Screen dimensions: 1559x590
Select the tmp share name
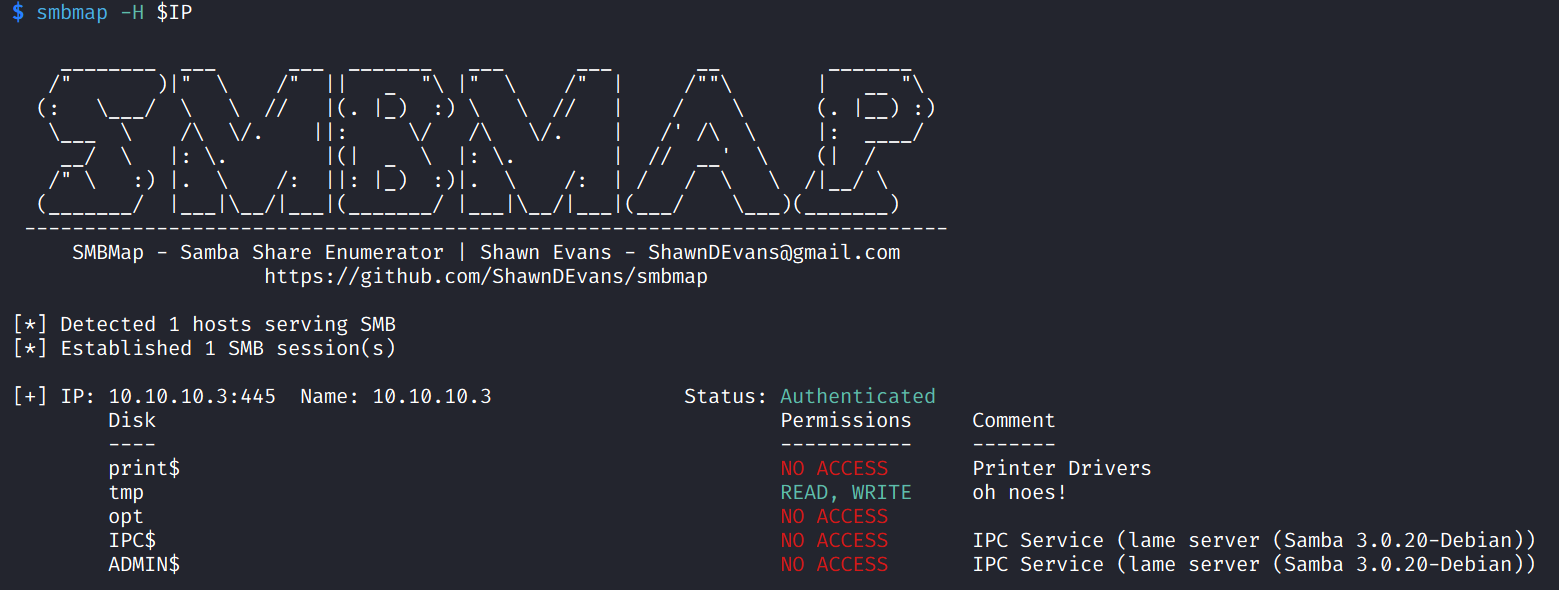(126, 492)
